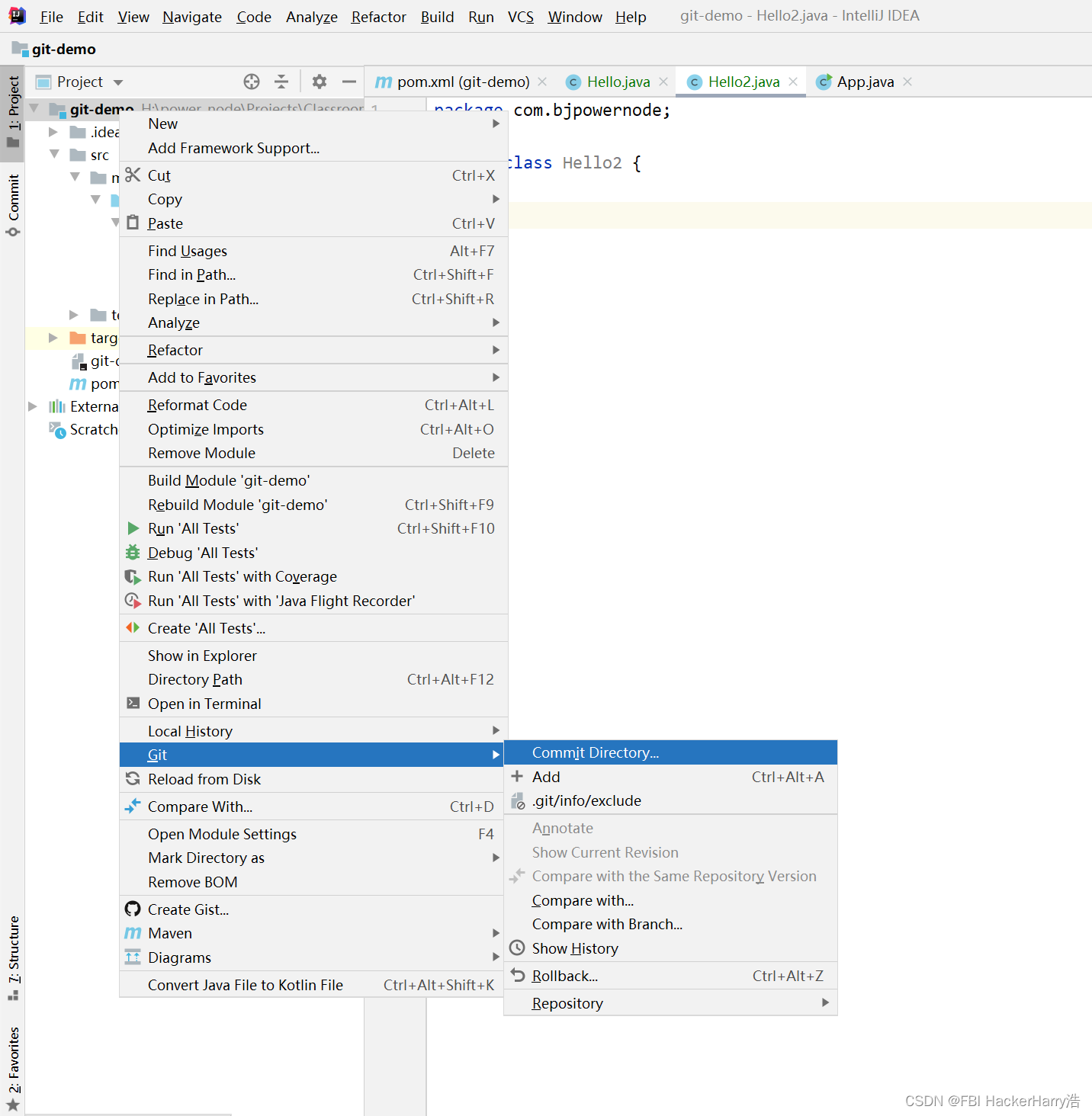Click the Reload from Disk icon

[x=133, y=778]
